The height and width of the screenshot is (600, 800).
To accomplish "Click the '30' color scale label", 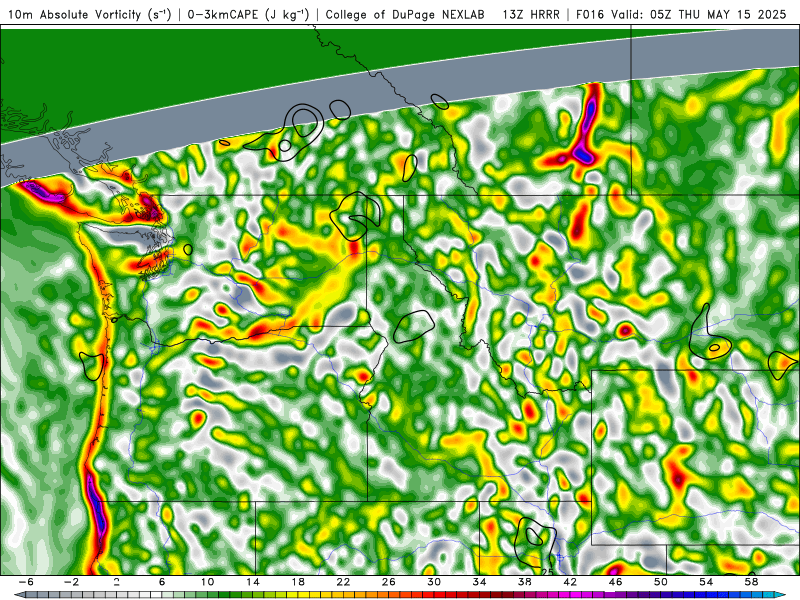I will [434, 582].
